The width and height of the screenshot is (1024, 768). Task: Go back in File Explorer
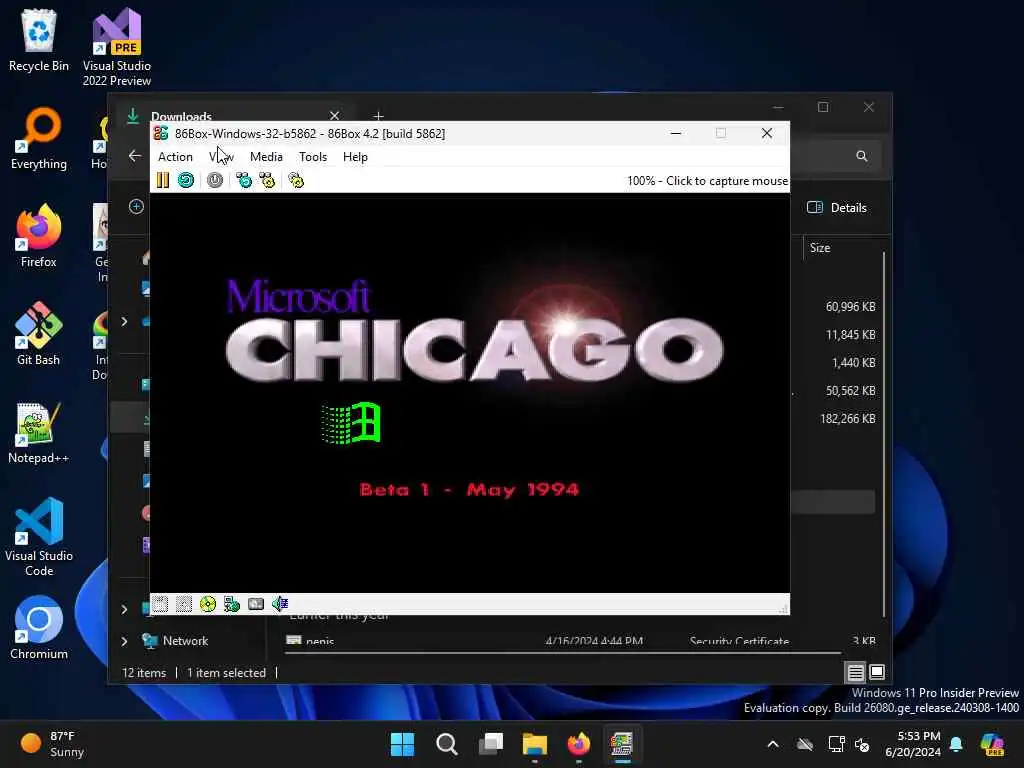point(135,155)
